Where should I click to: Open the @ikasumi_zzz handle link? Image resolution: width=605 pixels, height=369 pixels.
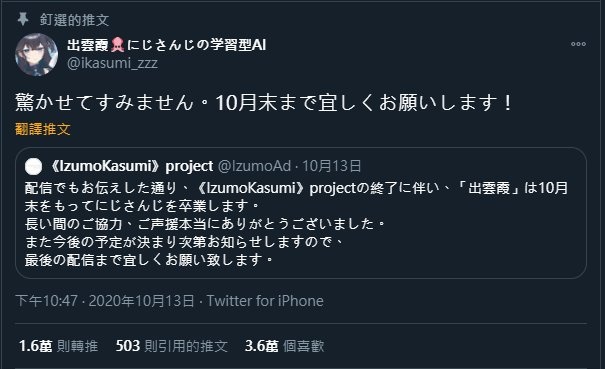tap(112, 63)
